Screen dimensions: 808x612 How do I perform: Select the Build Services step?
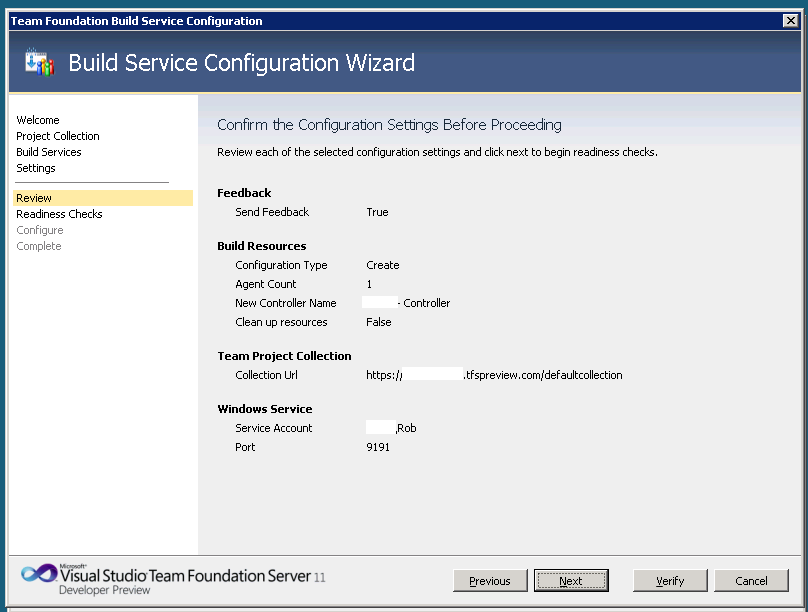49,152
